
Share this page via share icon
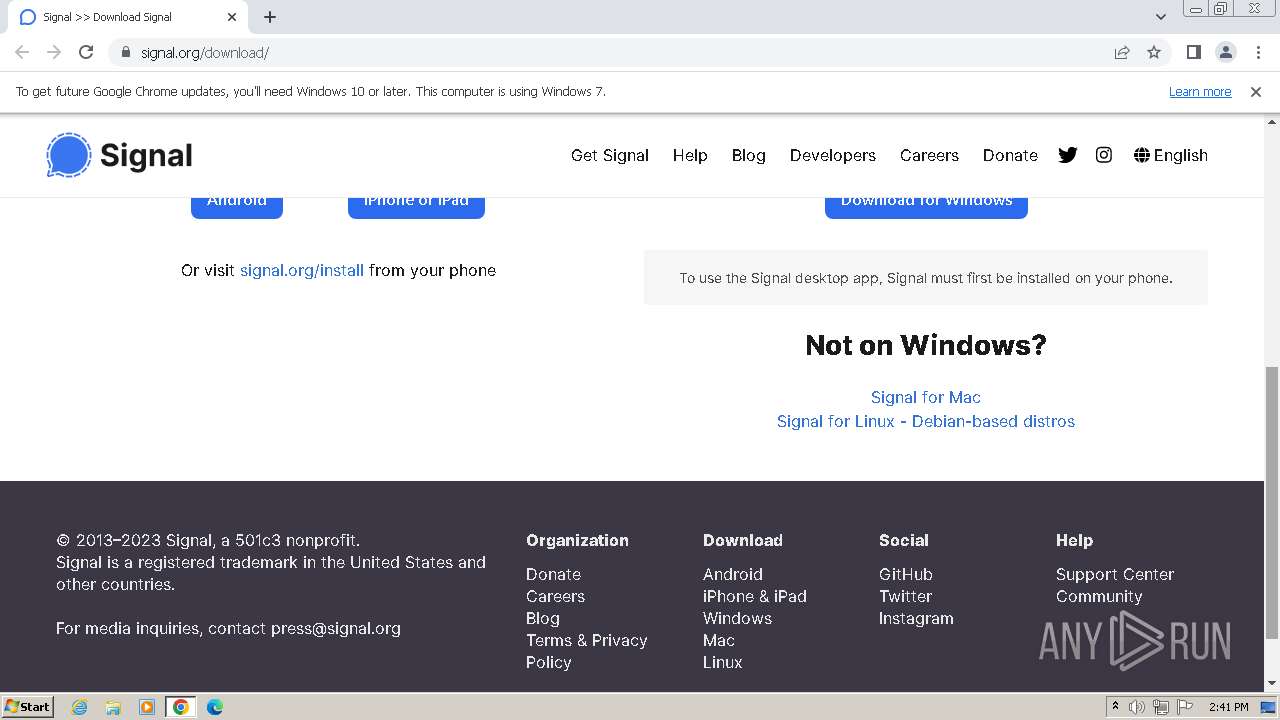(1122, 52)
